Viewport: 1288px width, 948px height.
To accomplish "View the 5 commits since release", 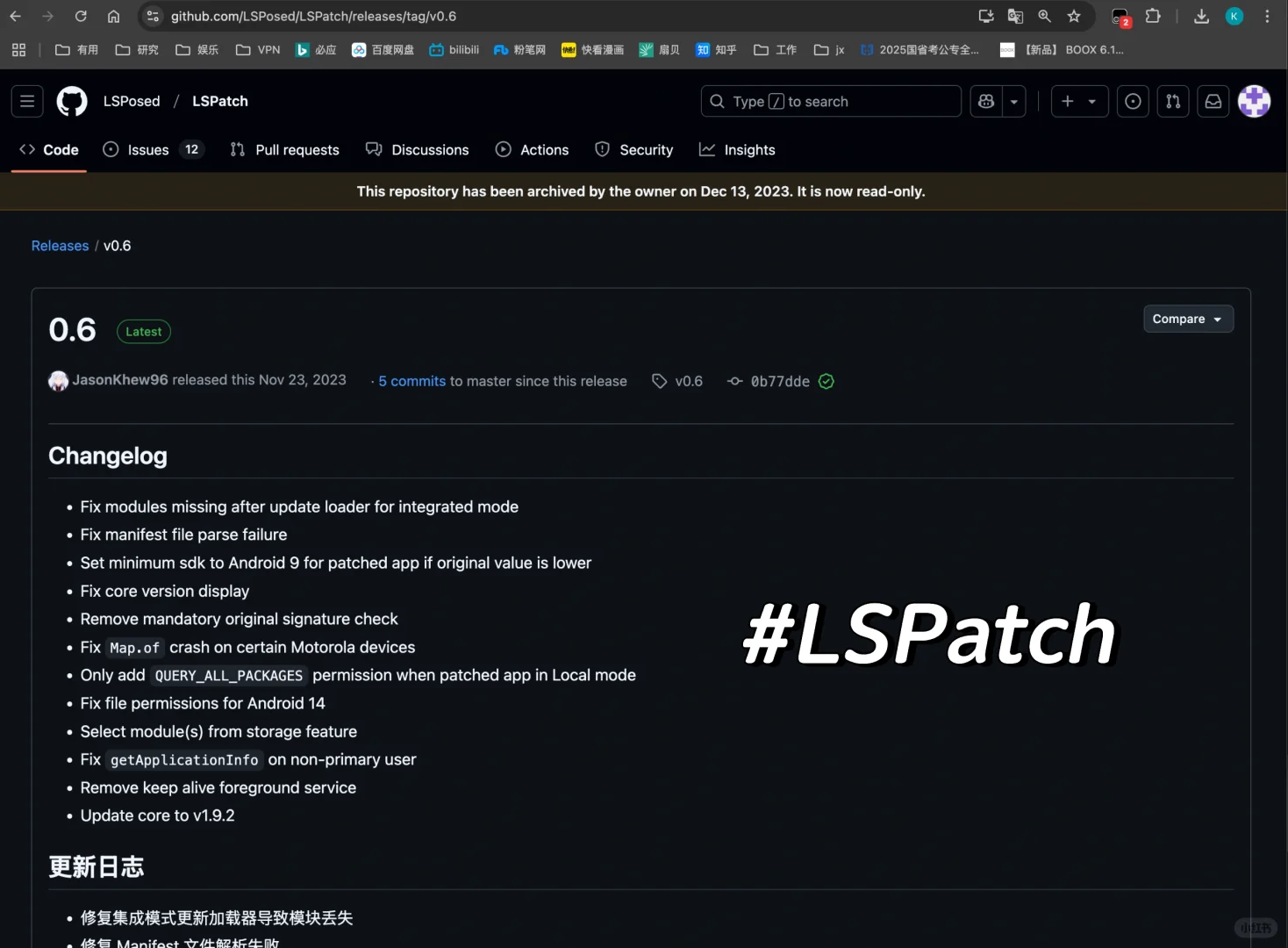I will pyautogui.click(x=412, y=381).
